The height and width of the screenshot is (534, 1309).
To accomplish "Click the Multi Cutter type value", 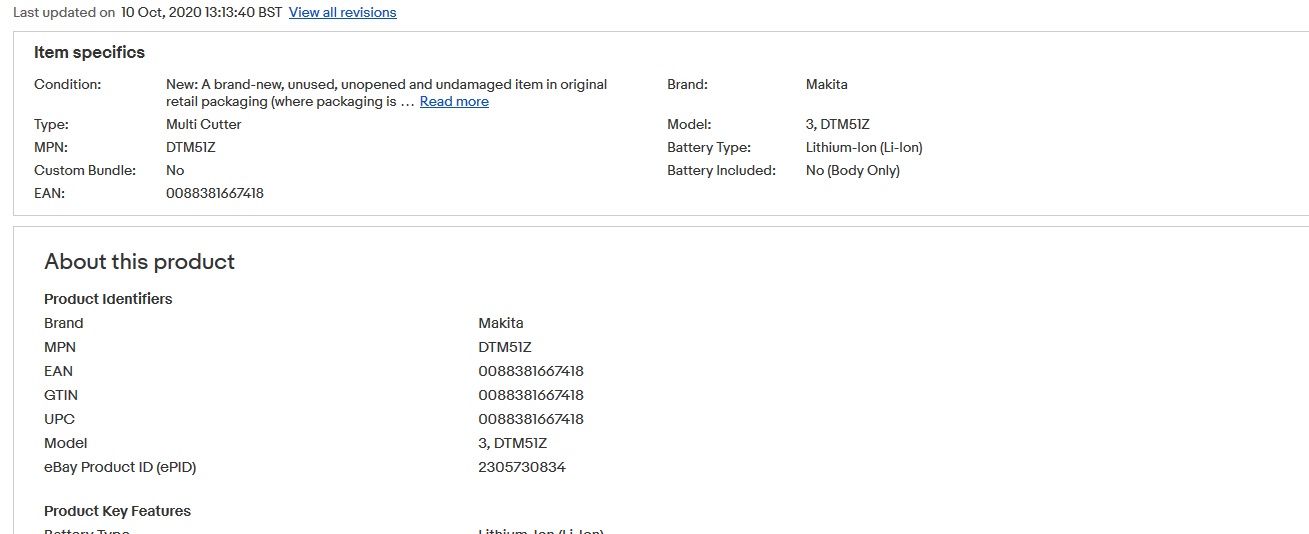I will [x=203, y=125].
